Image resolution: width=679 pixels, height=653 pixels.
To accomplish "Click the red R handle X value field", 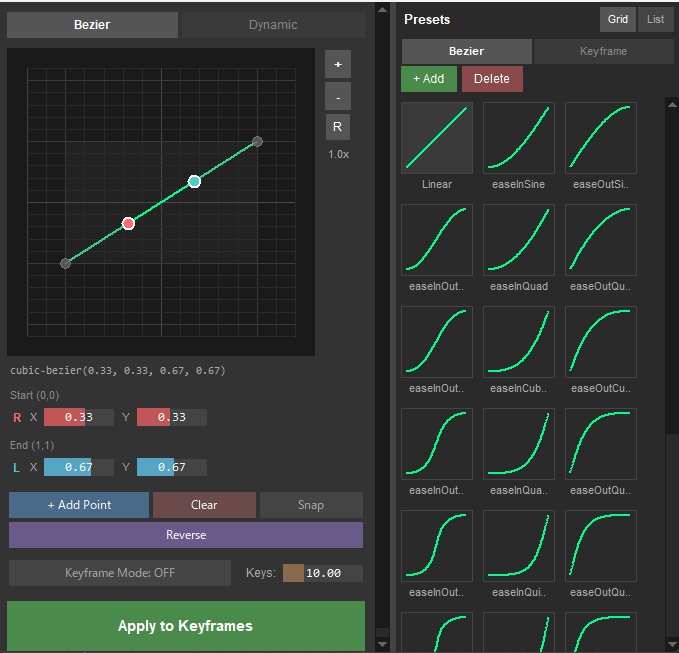I will click(x=79, y=417).
